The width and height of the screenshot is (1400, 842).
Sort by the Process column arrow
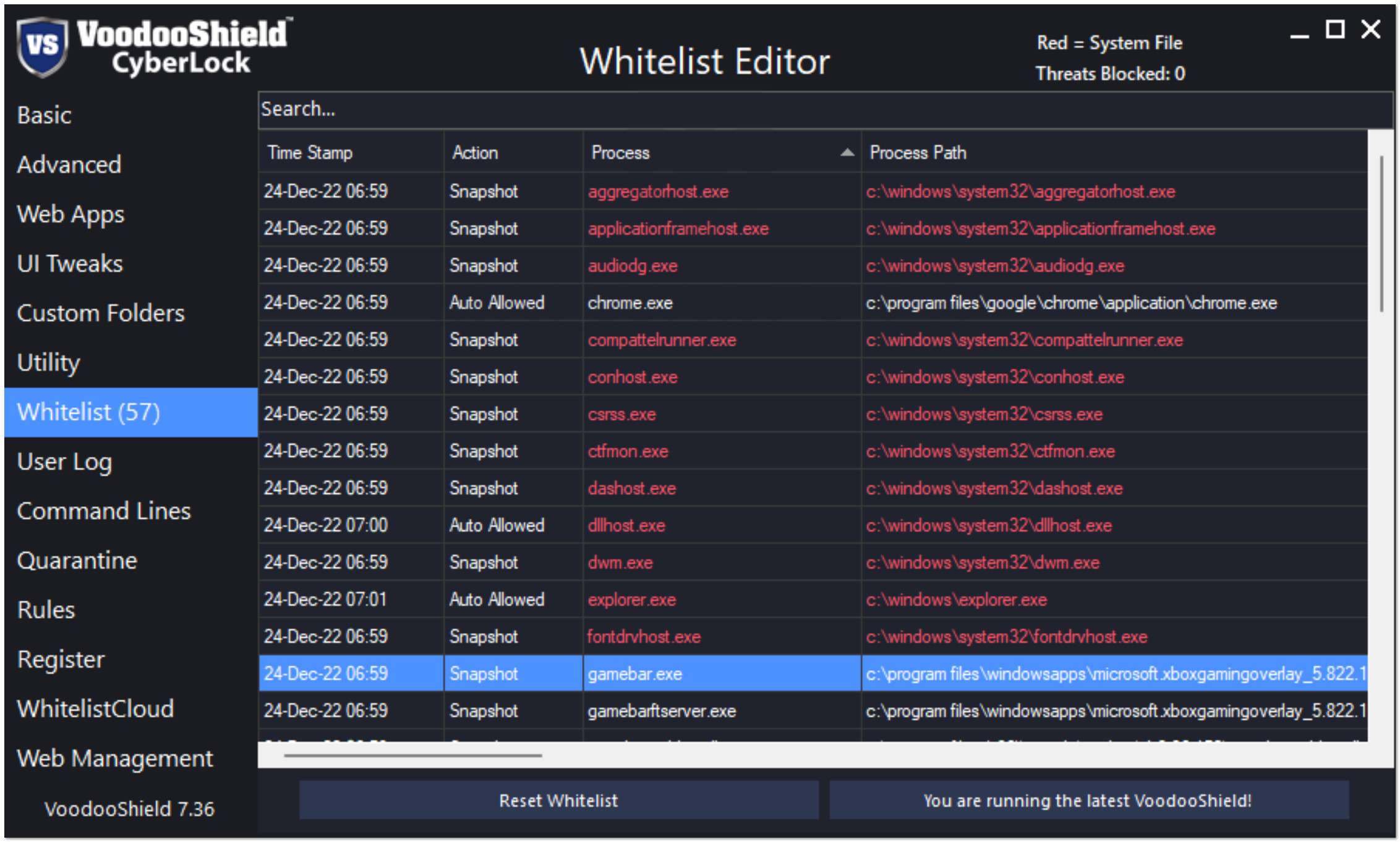coord(847,153)
